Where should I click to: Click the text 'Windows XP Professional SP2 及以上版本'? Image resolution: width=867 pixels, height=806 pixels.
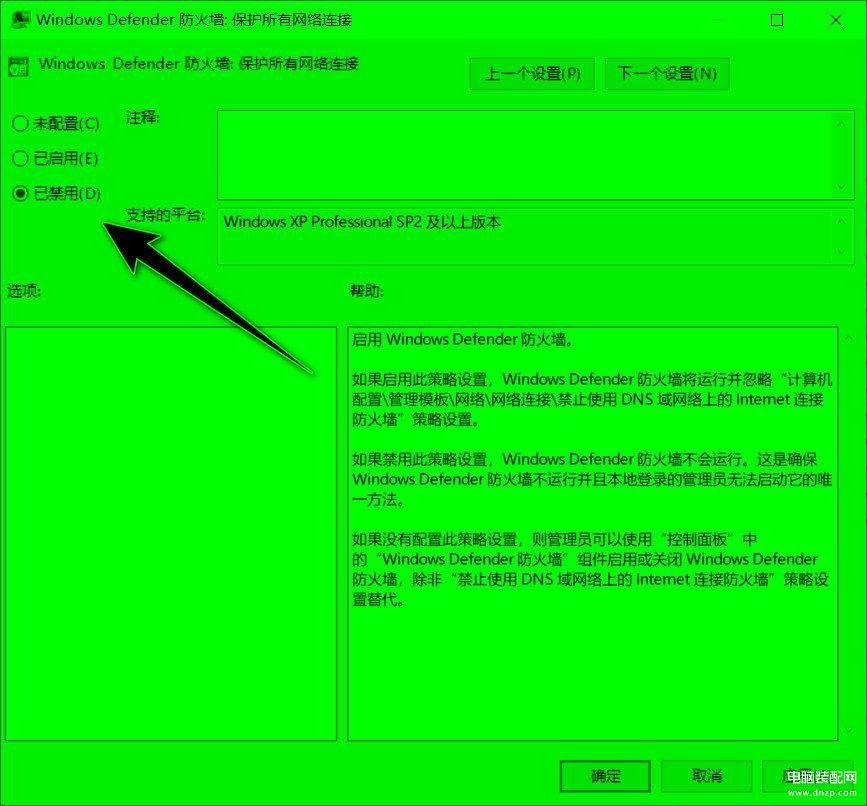[x=362, y=222]
